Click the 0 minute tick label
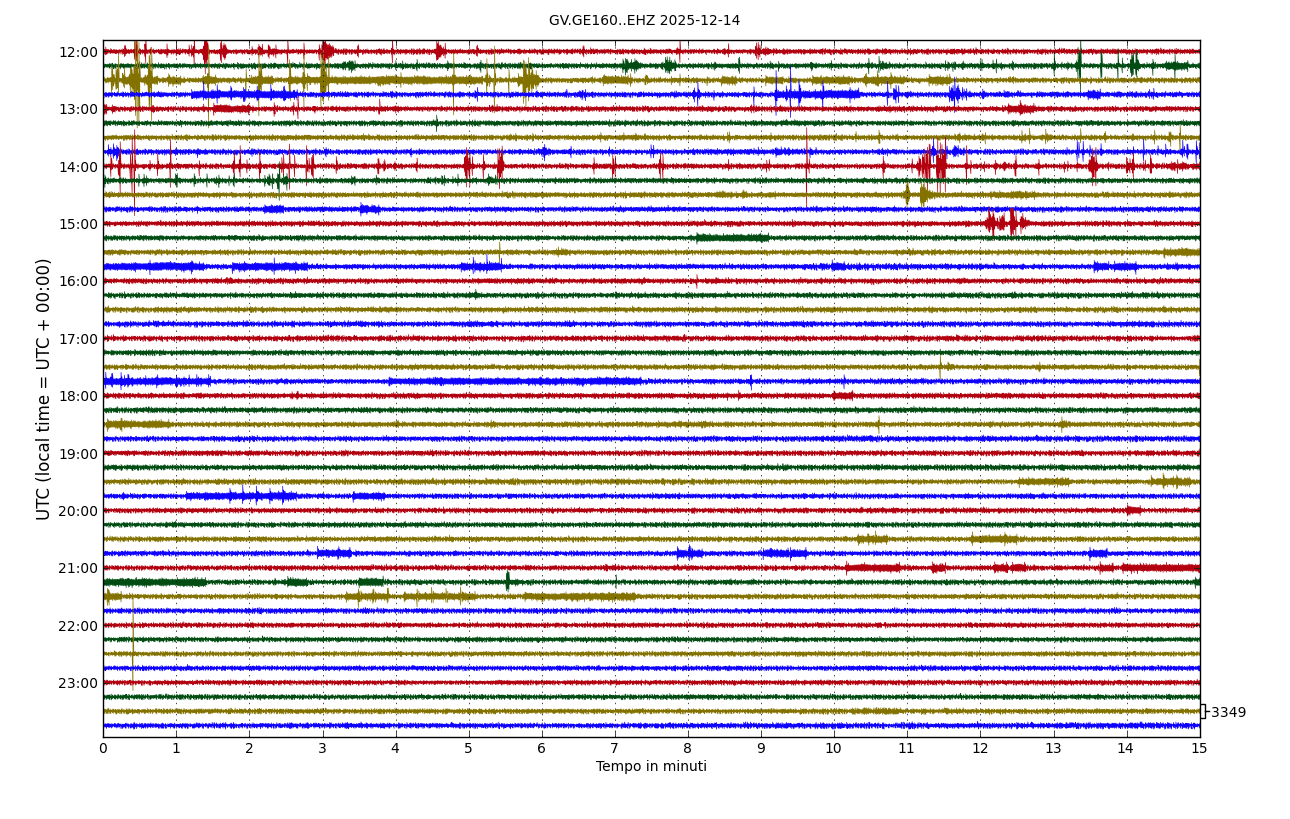 point(103,748)
